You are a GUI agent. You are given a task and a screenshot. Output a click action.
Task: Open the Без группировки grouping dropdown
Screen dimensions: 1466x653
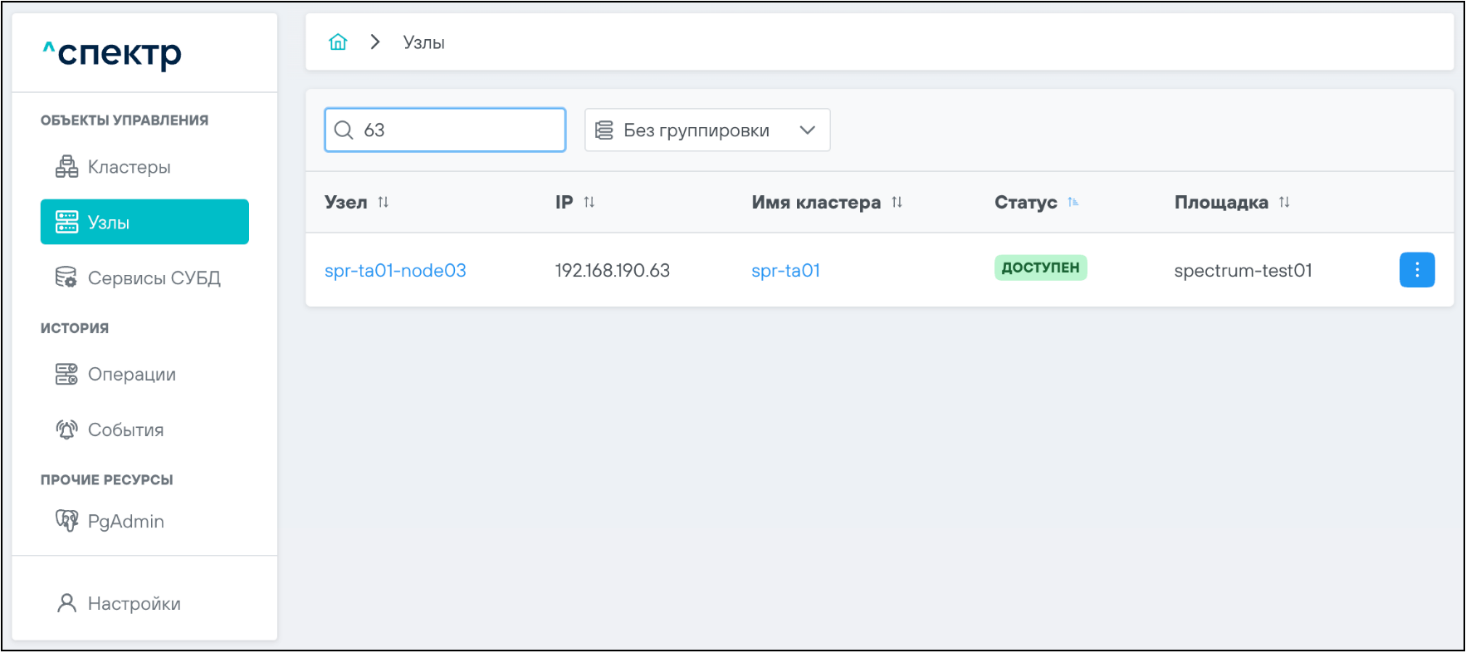point(707,130)
